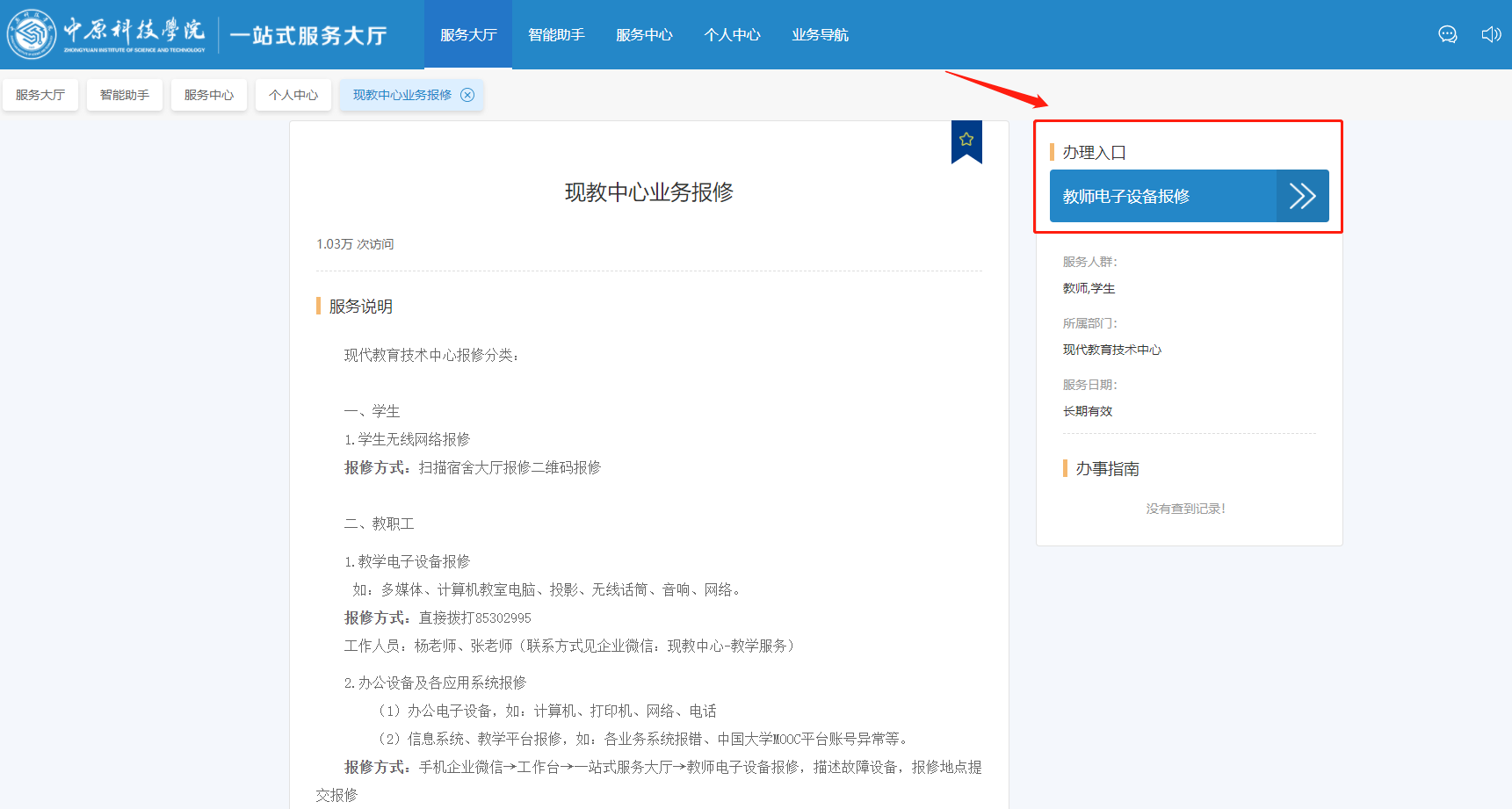Switch to the 服务大厅 page tab below header
The image size is (1512, 809).
click(x=40, y=95)
